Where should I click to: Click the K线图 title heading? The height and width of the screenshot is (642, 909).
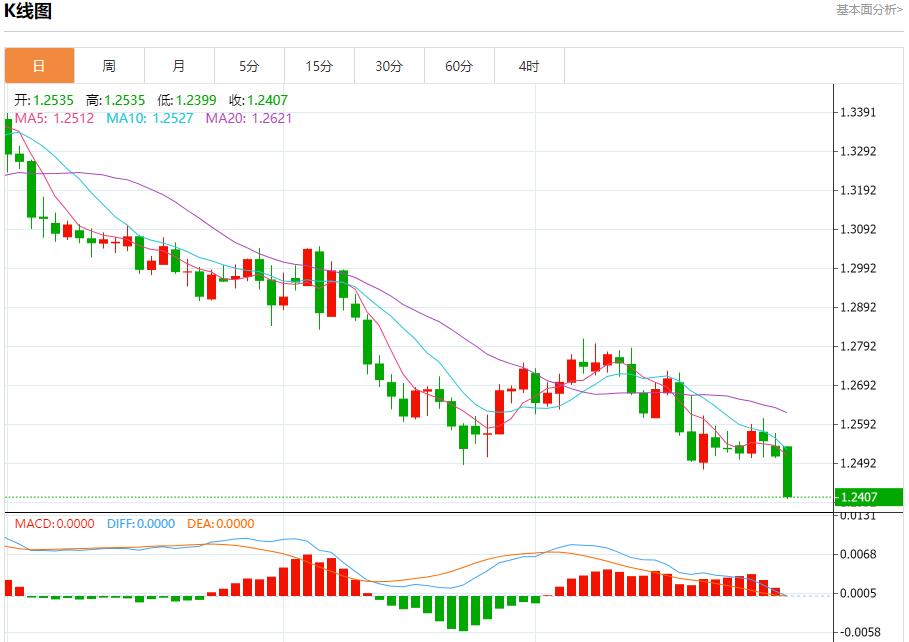[28, 12]
